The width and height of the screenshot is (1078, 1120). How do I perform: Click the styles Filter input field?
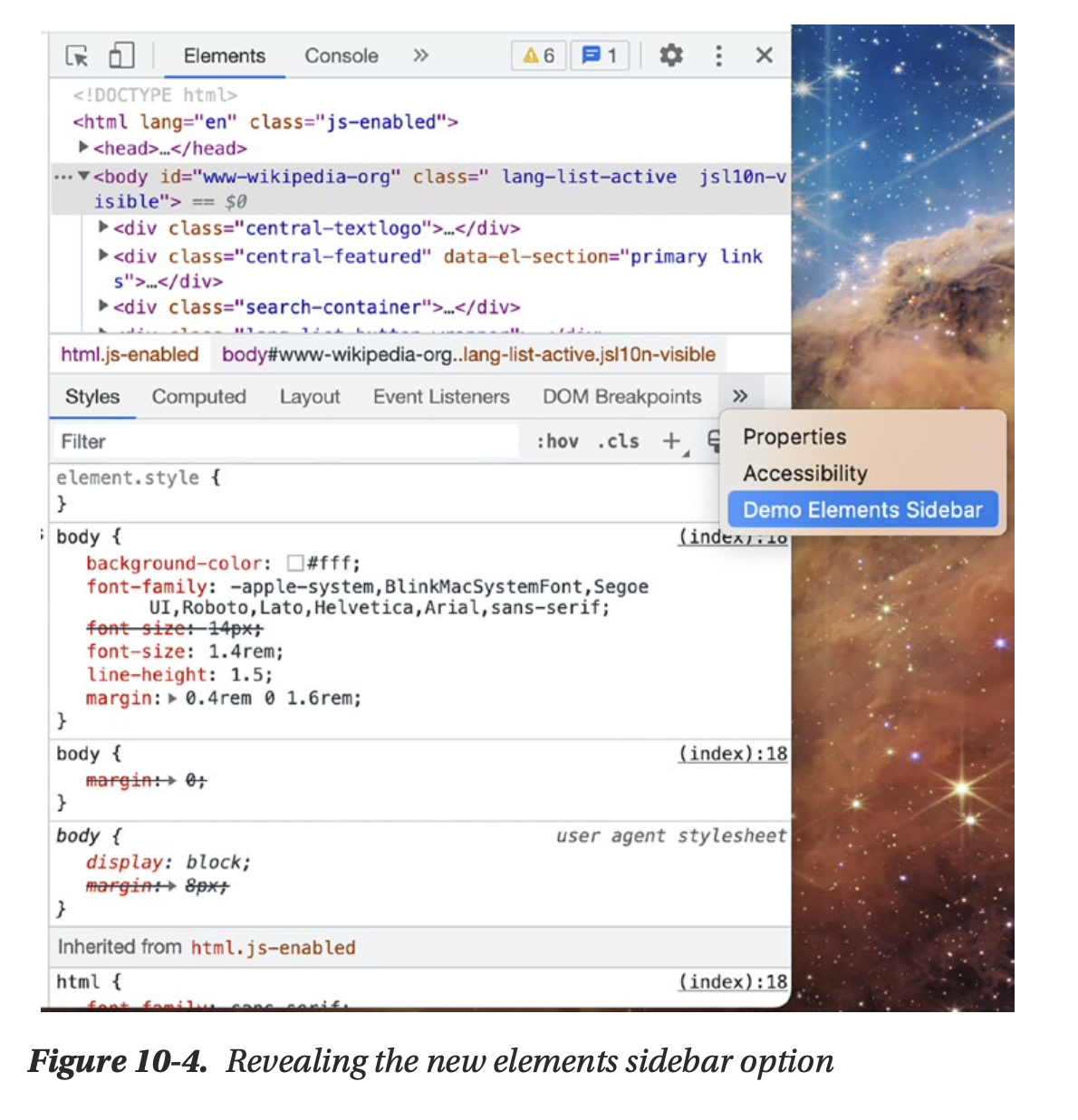[281, 441]
